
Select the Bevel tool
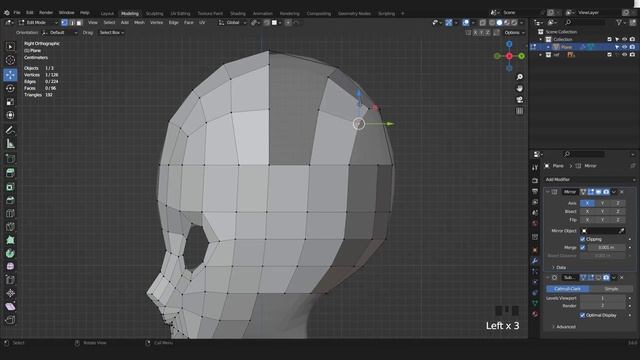tap(10, 200)
